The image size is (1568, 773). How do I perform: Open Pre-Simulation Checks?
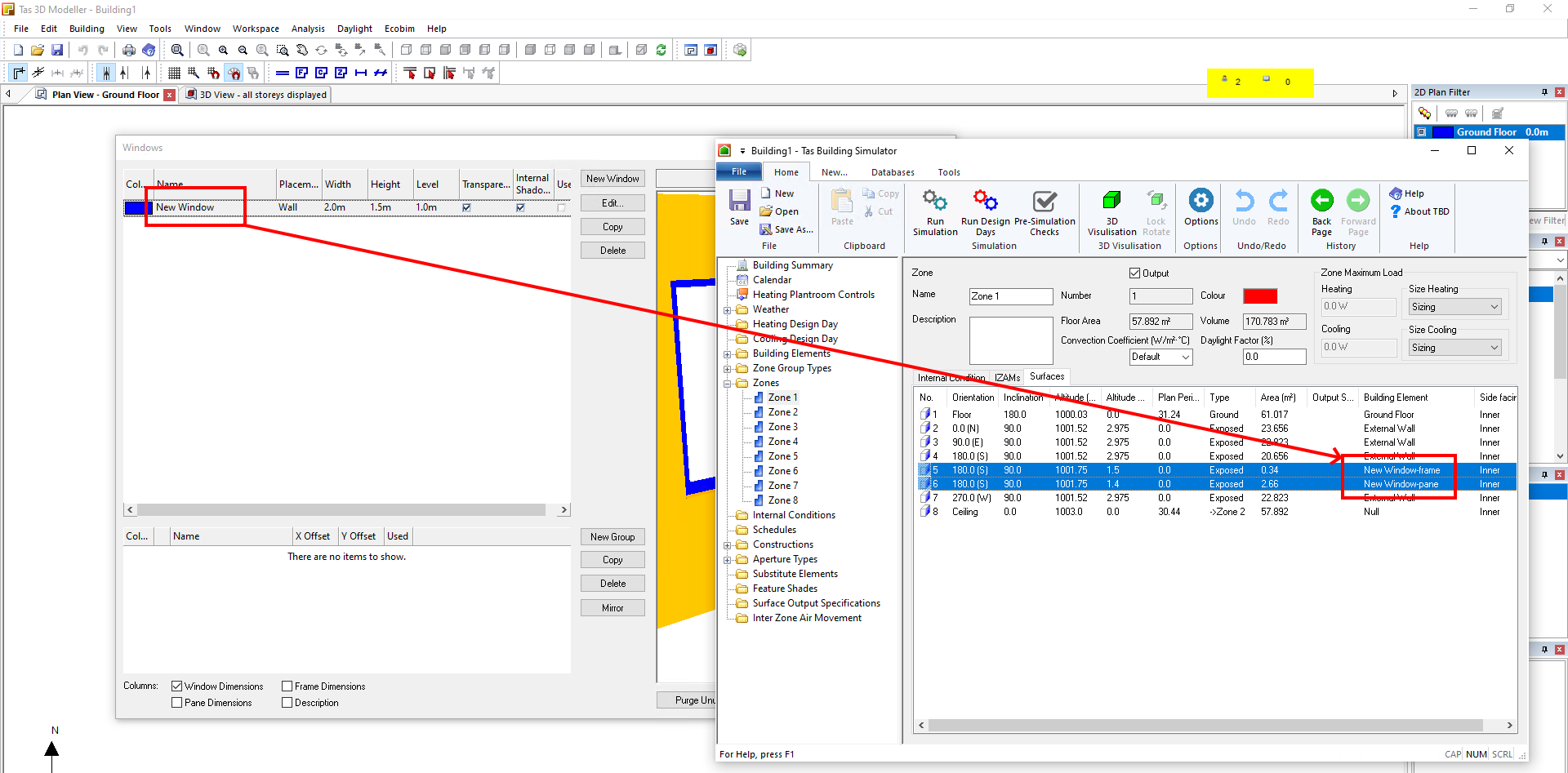(1045, 212)
